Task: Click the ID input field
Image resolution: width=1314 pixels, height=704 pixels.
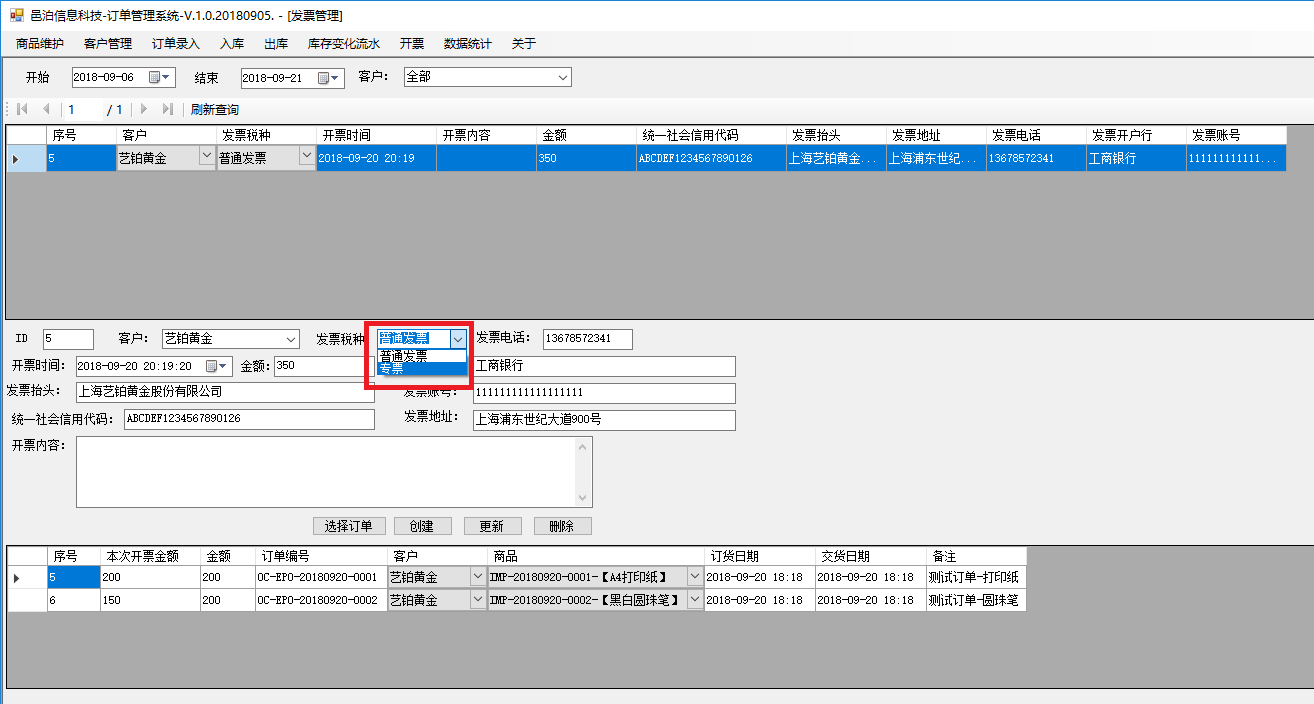Action: pyautogui.click(x=68, y=339)
